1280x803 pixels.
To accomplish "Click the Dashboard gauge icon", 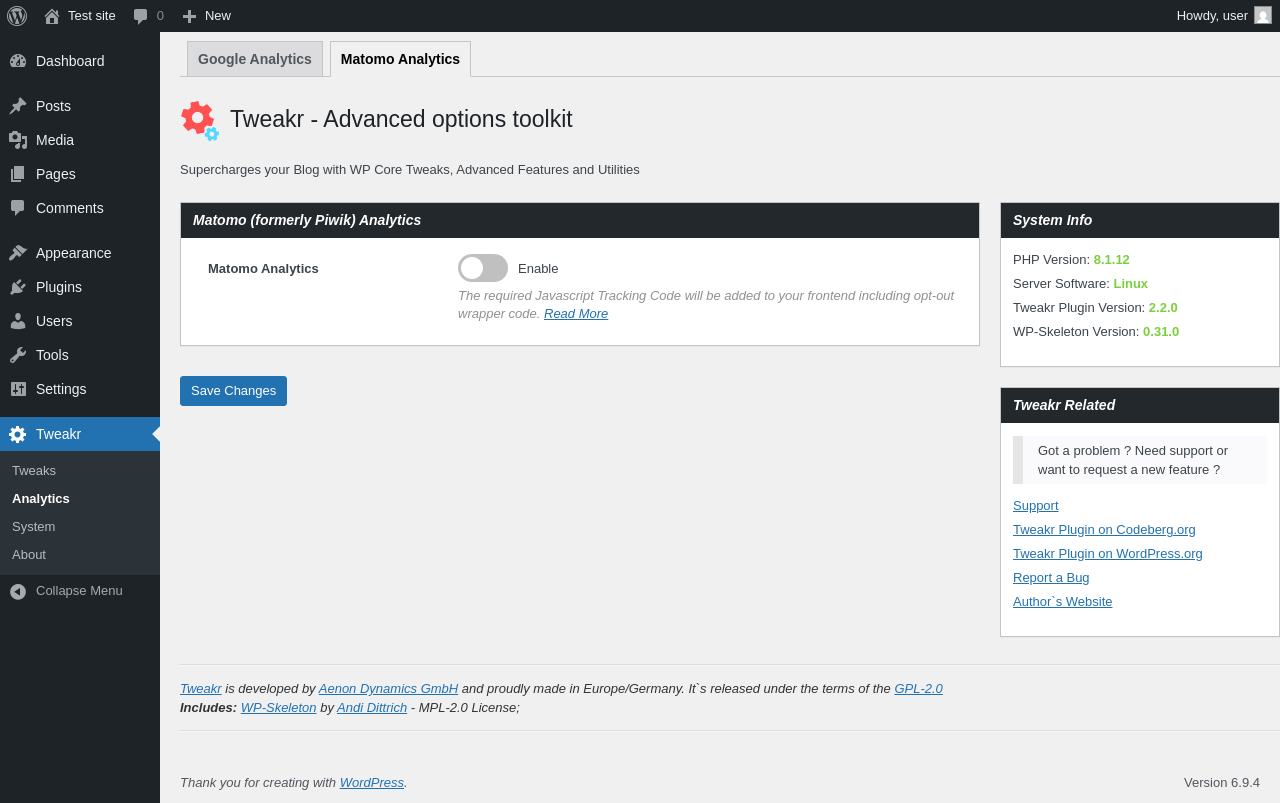I will (18, 61).
